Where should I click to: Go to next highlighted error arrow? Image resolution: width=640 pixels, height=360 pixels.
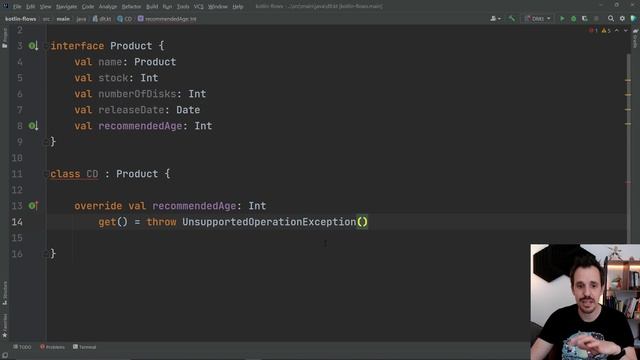pos(626,31)
